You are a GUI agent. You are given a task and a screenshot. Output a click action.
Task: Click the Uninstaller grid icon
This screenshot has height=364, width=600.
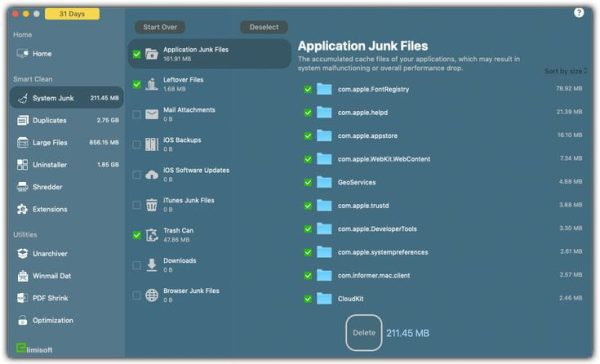pyautogui.click(x=23, y=165)
